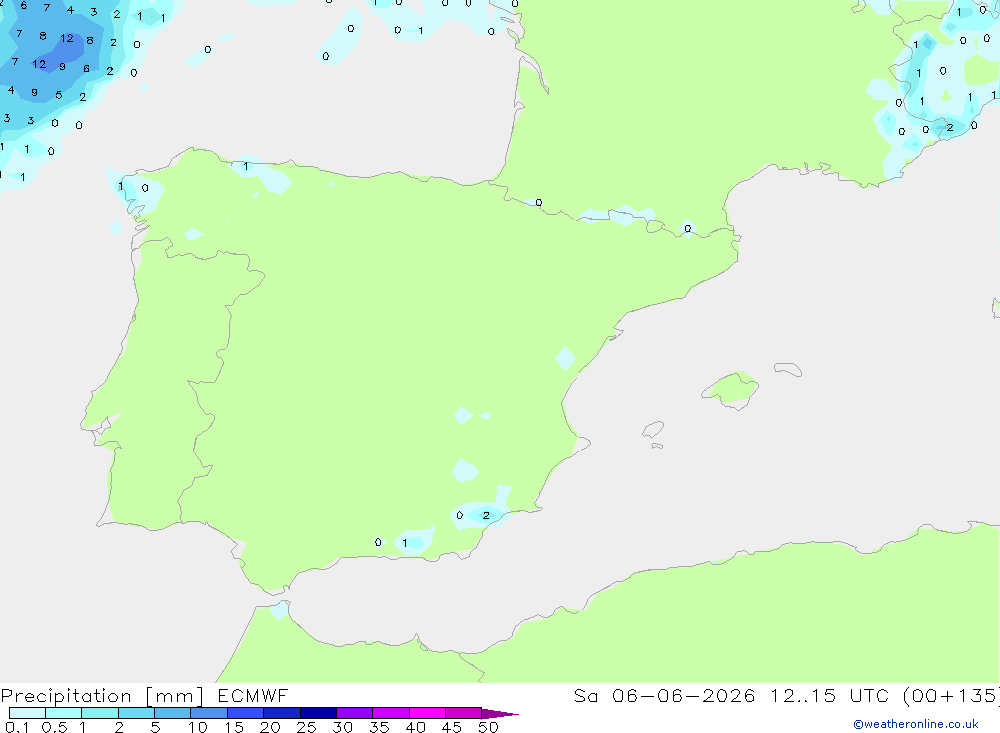
Task: Pick the 5–10 mm blue legend swatch
Action: pyautogui.click(x=172, y=713)
